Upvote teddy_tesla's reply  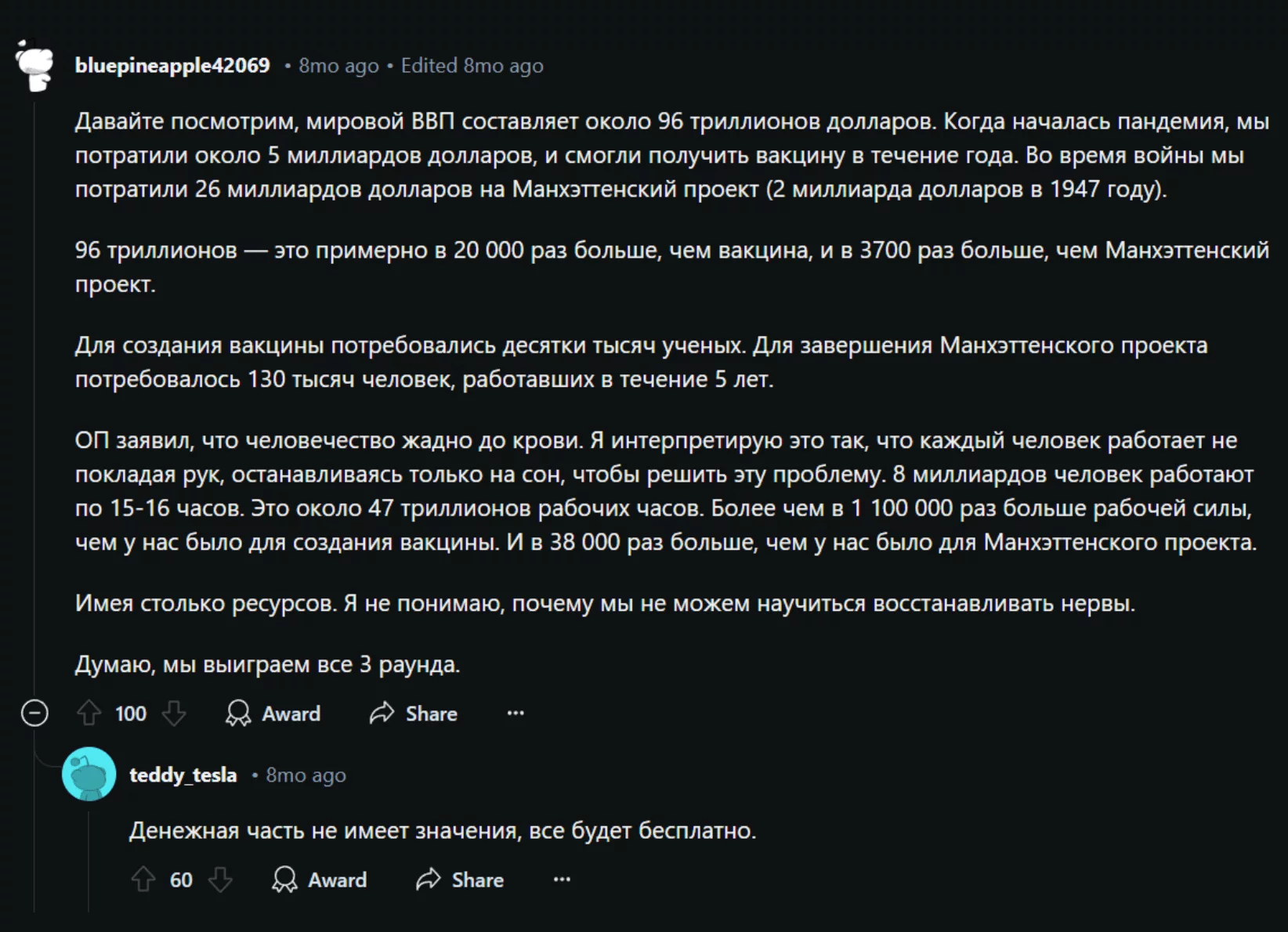(143, 880)
